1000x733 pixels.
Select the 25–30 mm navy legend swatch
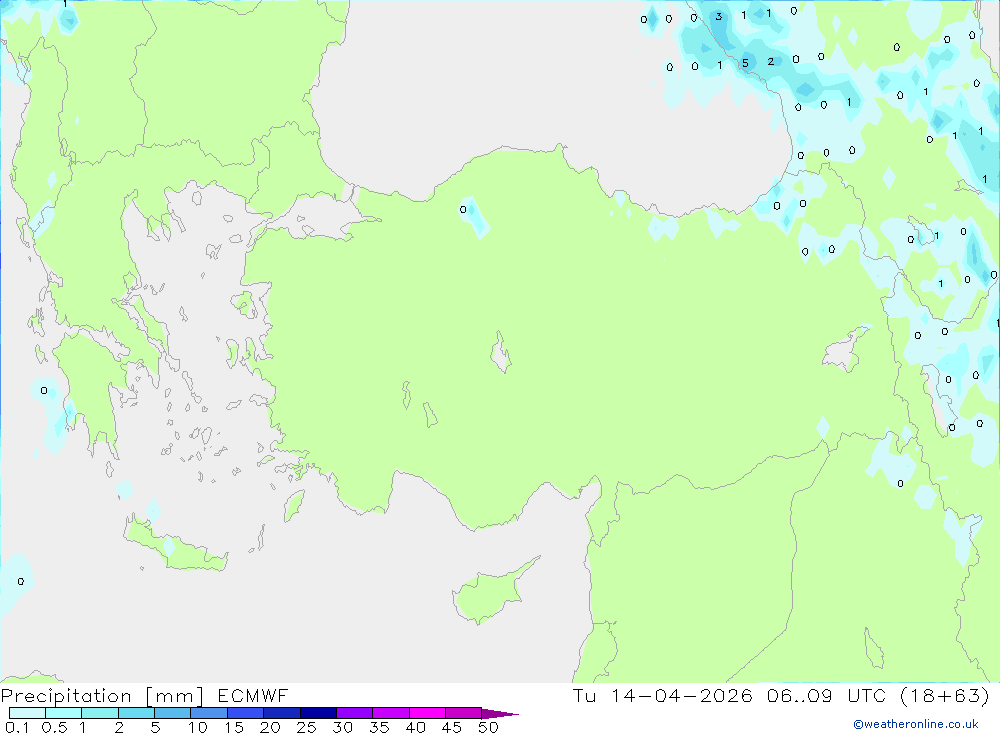pos(318,713)
